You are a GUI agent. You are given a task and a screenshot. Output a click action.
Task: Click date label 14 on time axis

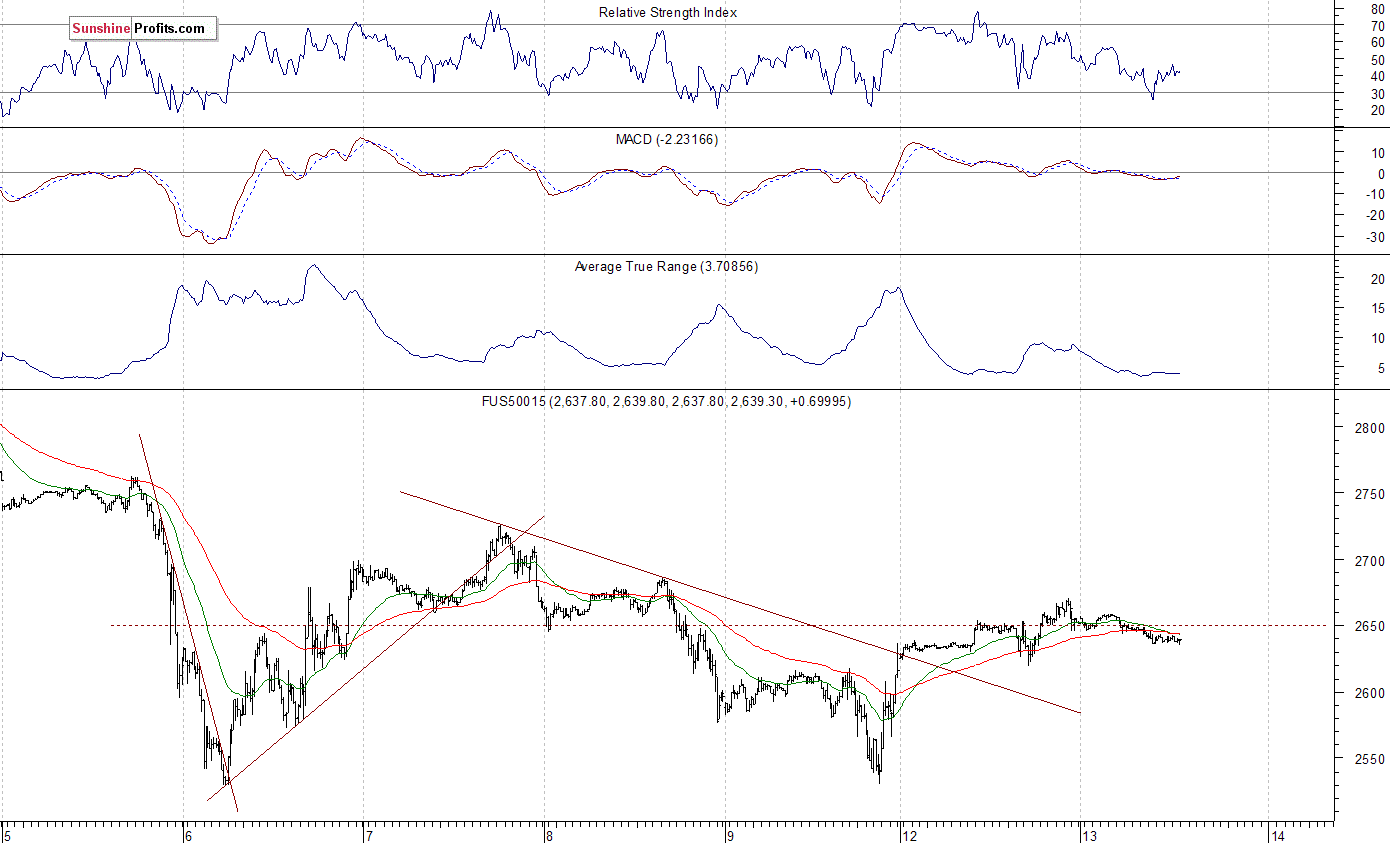tap(1278, 835)
